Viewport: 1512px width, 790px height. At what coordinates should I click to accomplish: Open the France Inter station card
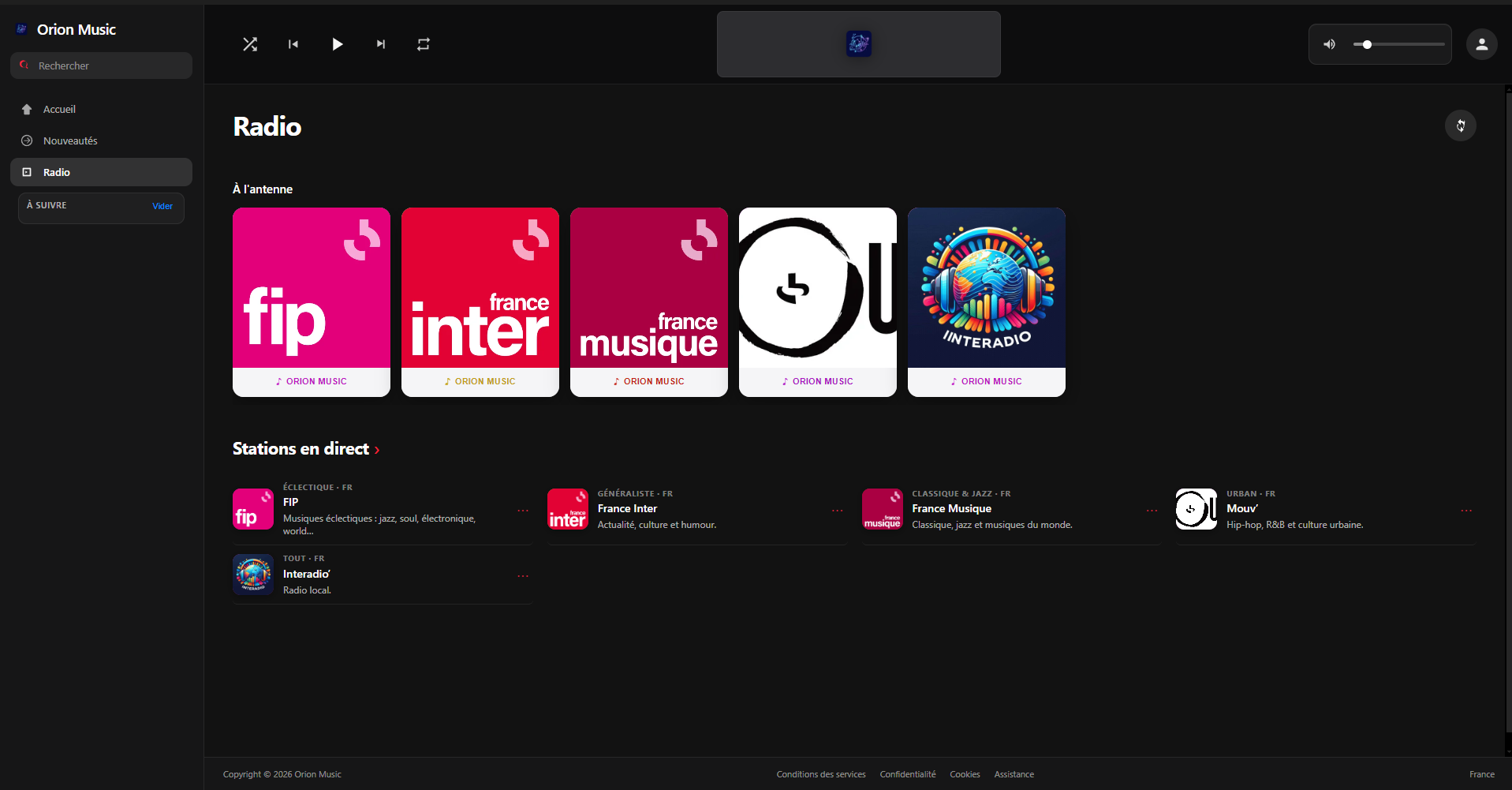click(480, 301)
